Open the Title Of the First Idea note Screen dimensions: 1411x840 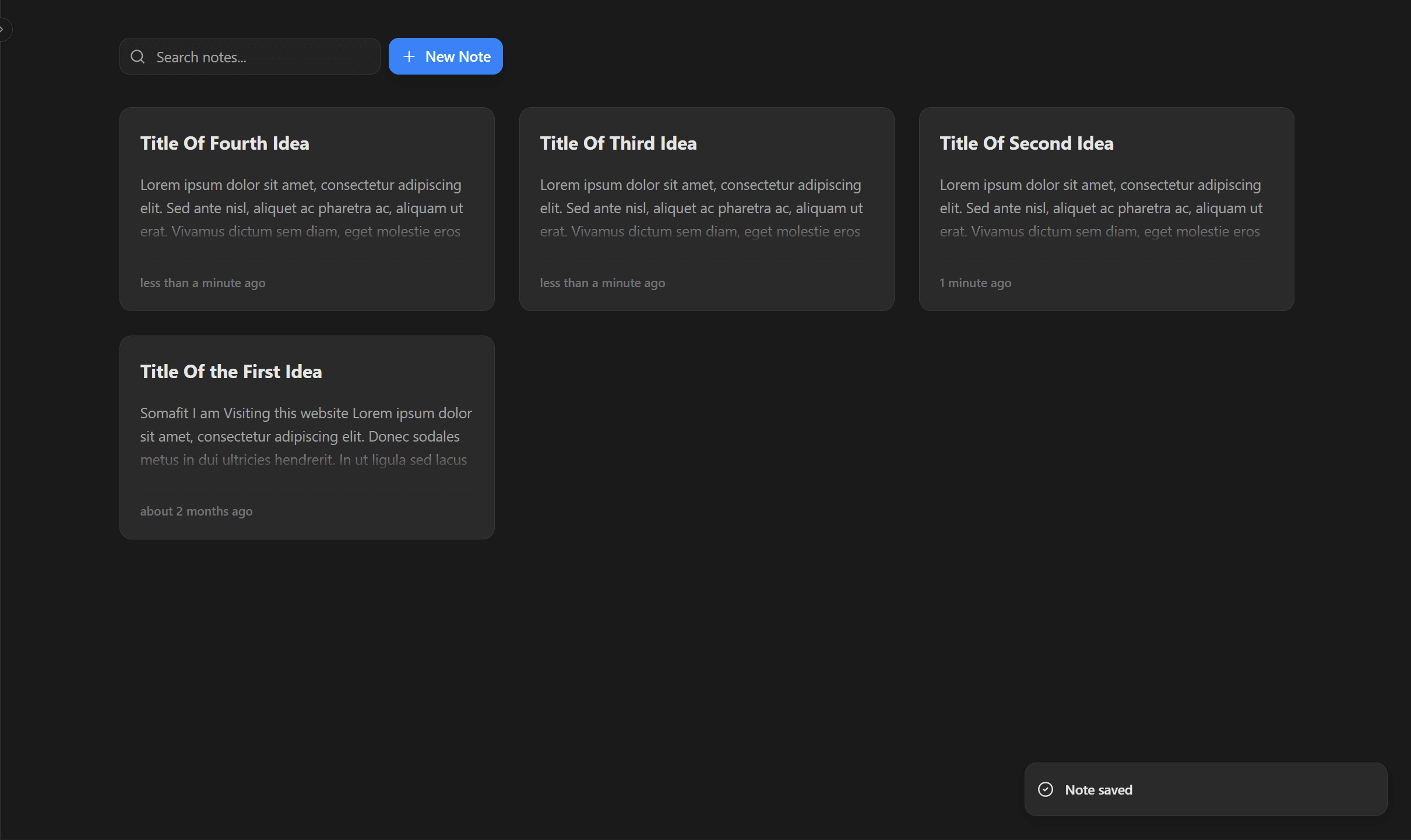click(231, 372)
